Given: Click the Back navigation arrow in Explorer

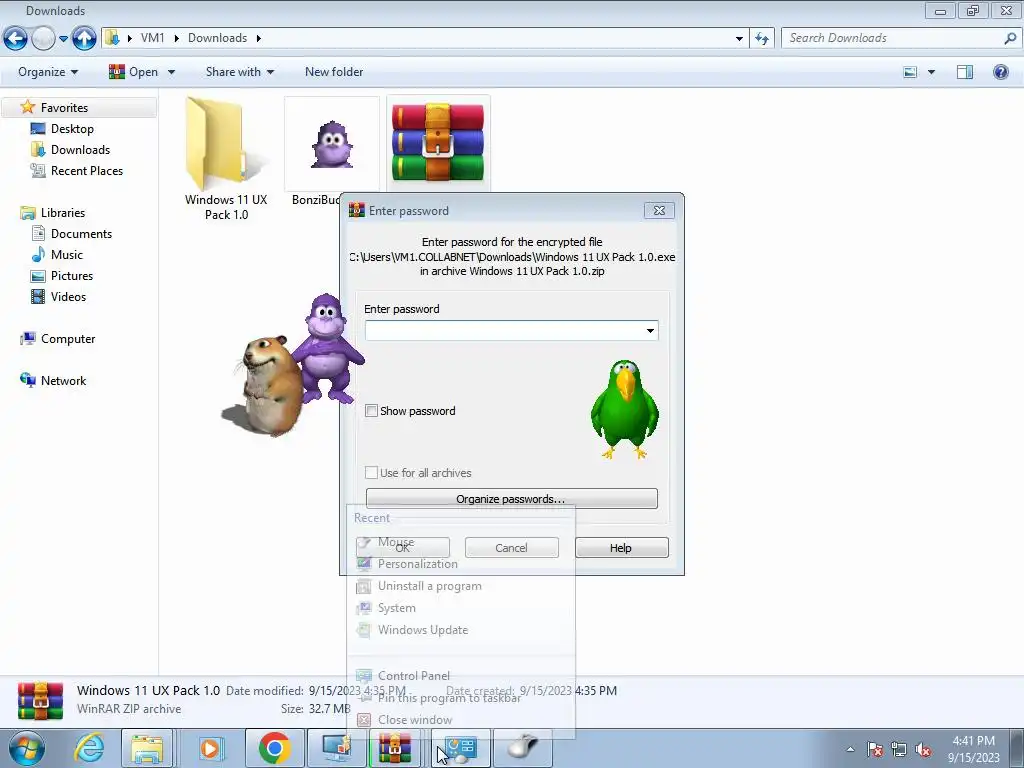Looking at the screenshot, I should pyautogui.click(x=16, y=39).
